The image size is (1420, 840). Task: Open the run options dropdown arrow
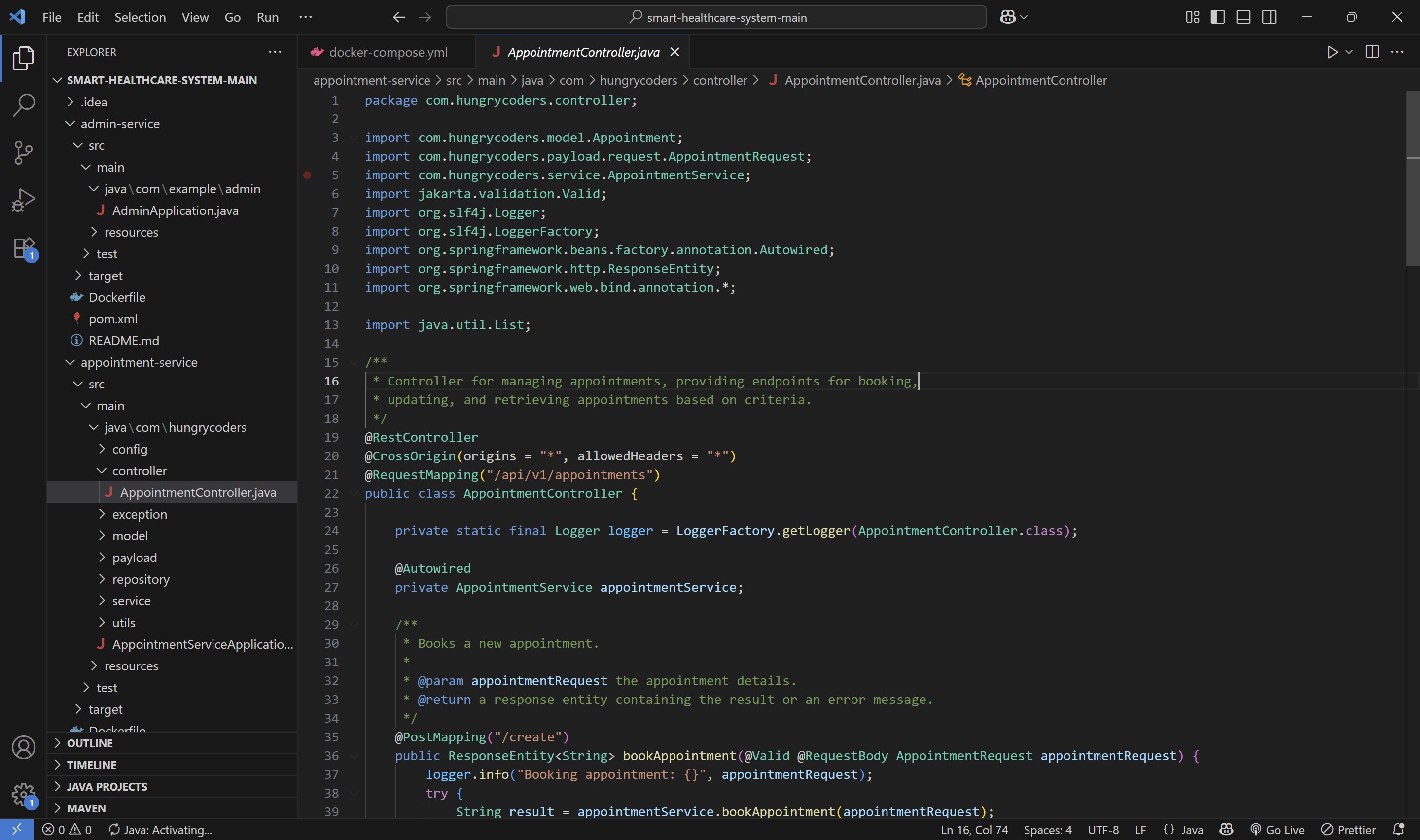[1349, 52]
